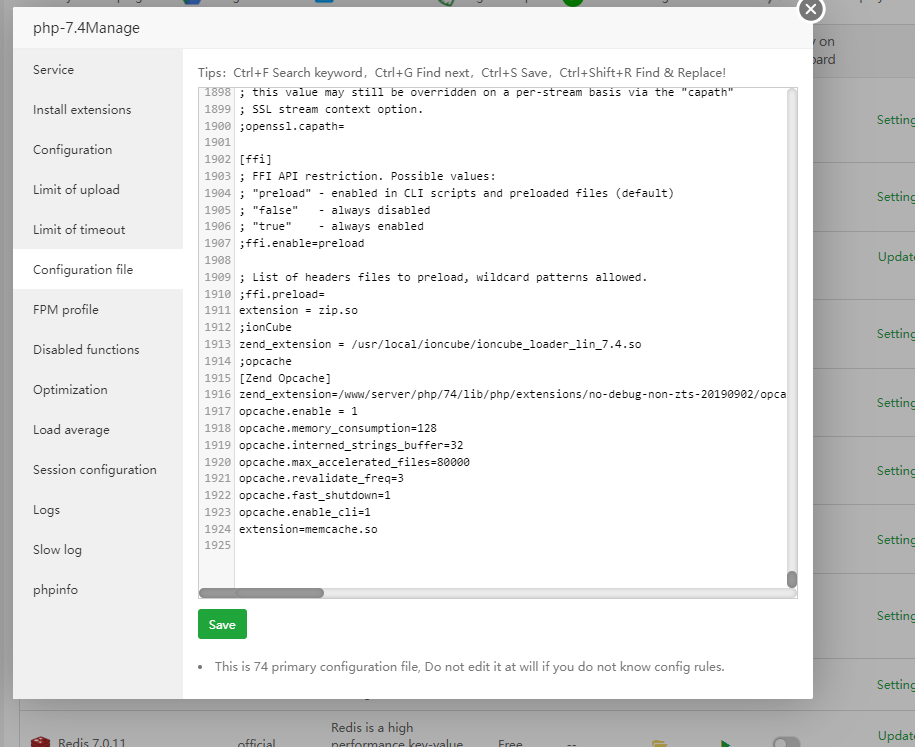
Task: Open the Redis row folder icon
Action: point(658,743)
